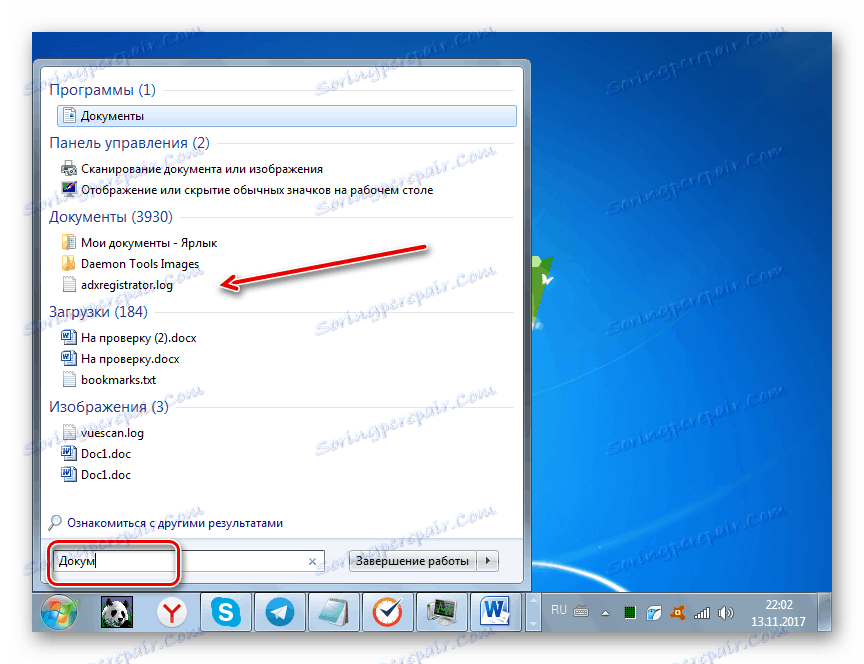864x664 pixels.
Task: Open Сканирование документа или изображения
Action: [202, 169]
